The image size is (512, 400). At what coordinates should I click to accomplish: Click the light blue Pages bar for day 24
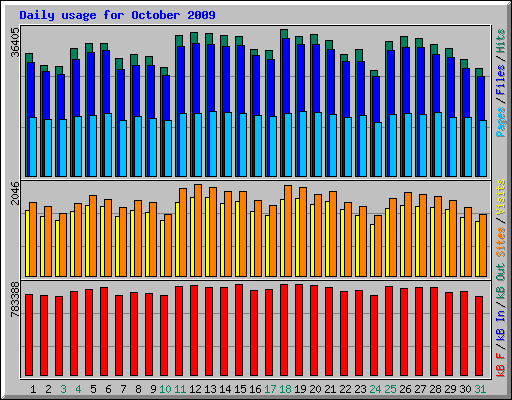pyautogui.click(x=378, y=149)
